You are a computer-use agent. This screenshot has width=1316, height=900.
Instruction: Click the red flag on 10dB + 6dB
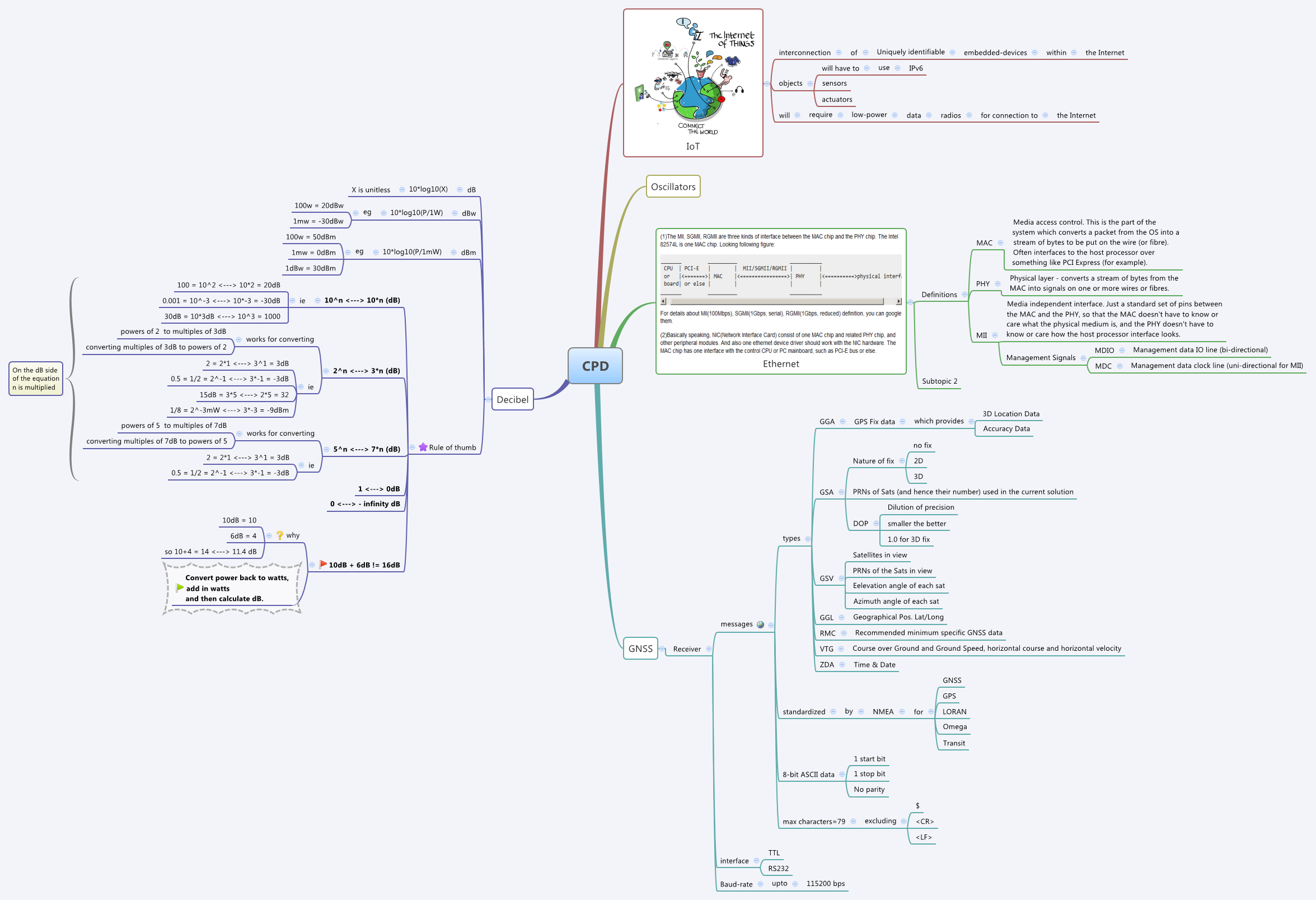coord(323,564)
